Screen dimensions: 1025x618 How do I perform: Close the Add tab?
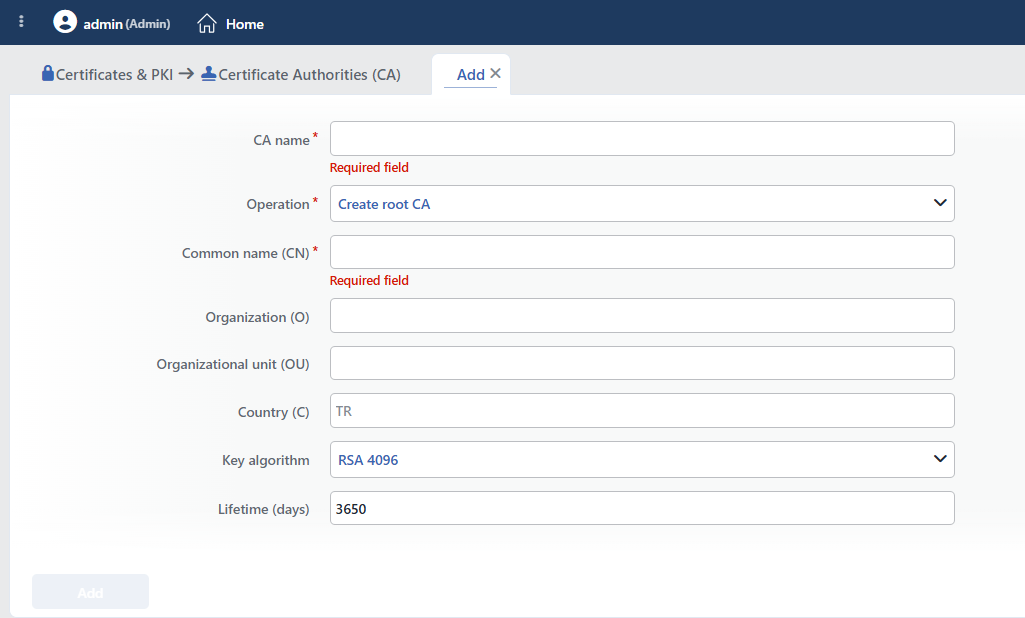coord(496,73)
